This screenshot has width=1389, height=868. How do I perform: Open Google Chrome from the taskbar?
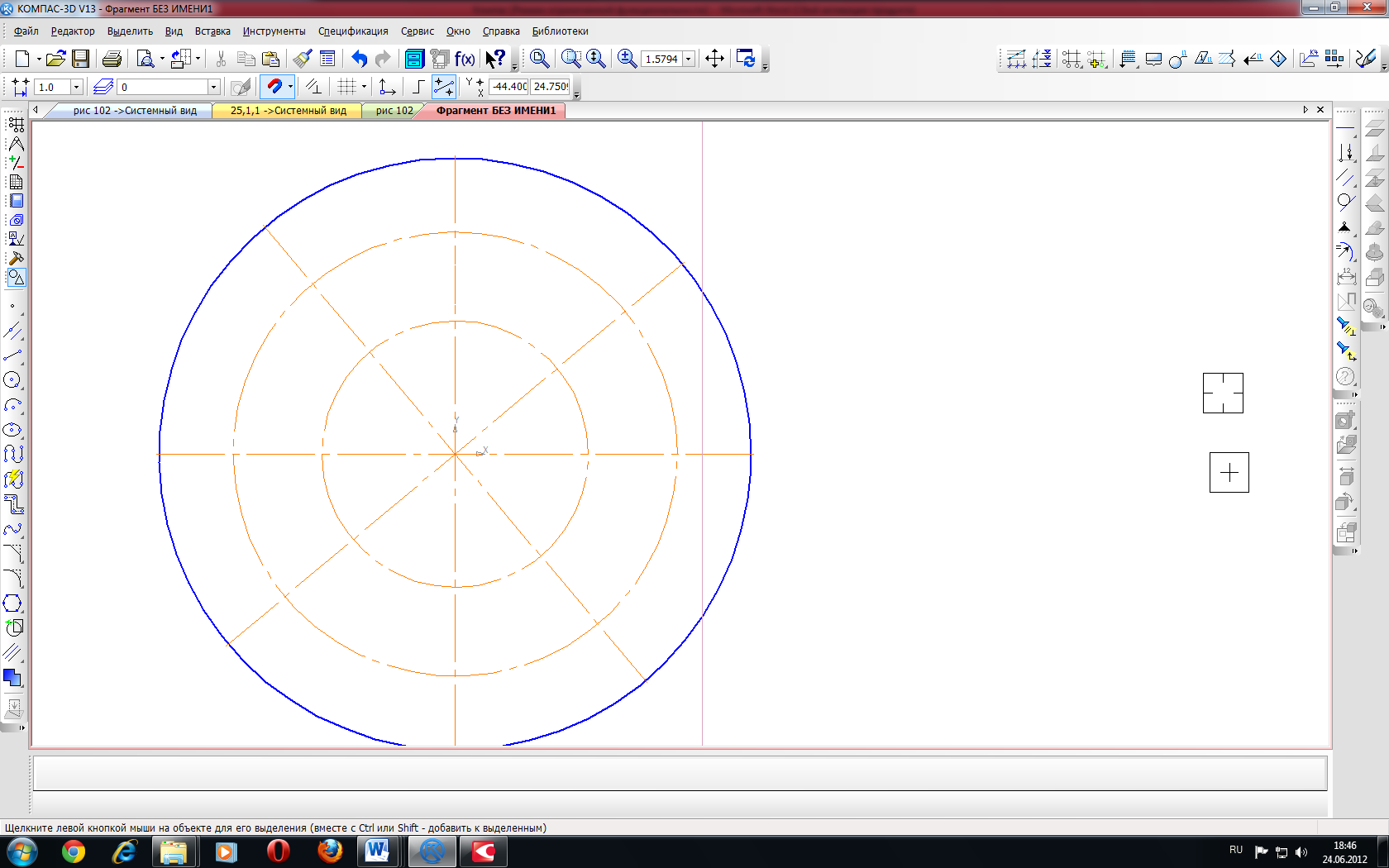pos(74,851)
